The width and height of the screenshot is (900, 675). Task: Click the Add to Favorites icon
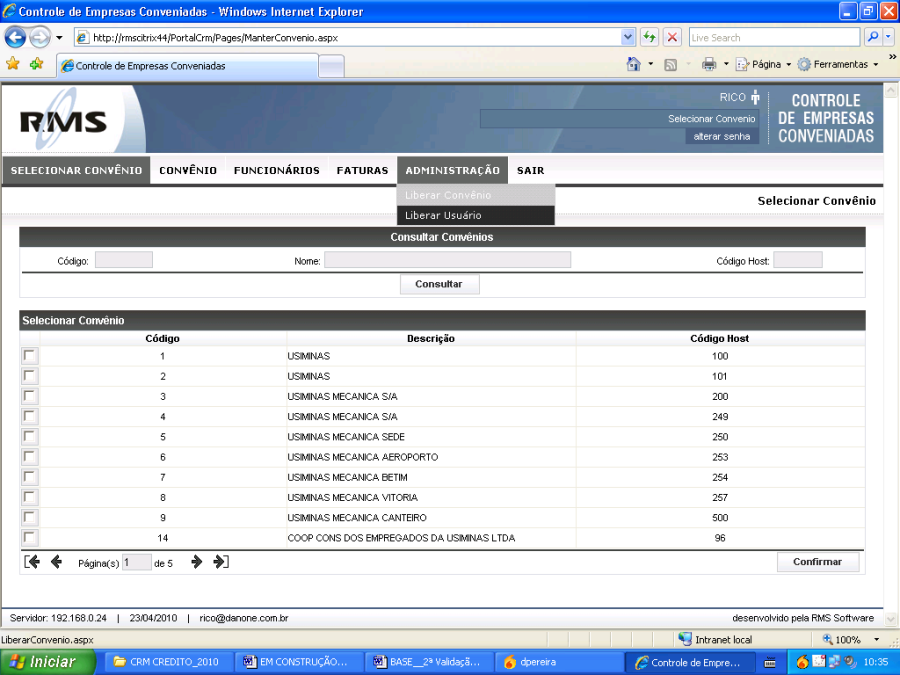[37, 64]
